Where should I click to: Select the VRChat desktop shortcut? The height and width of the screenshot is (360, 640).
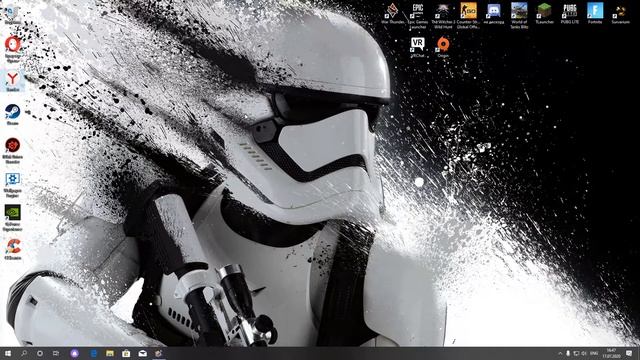click(417, 47)
